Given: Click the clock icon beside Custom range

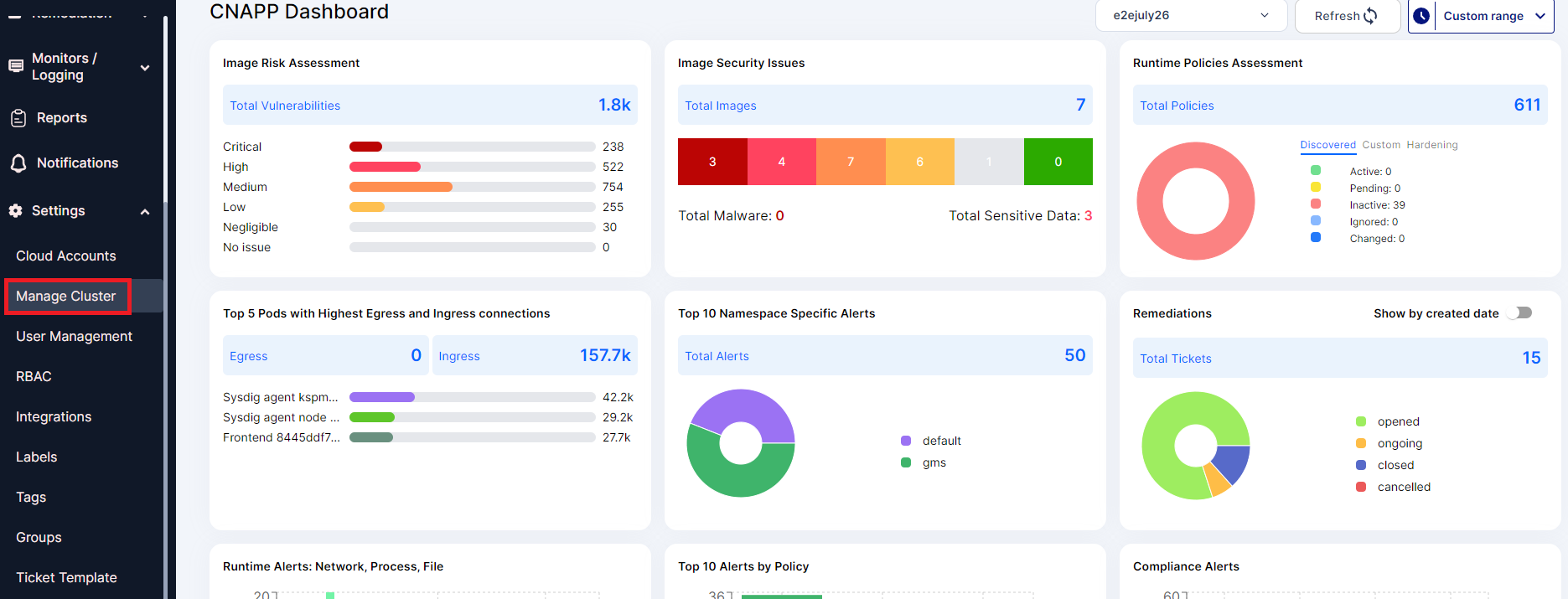Looking at the screenshot, I should 1421,16.
